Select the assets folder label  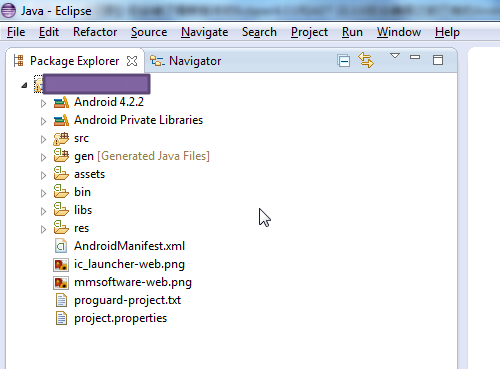tap(89, 174)
